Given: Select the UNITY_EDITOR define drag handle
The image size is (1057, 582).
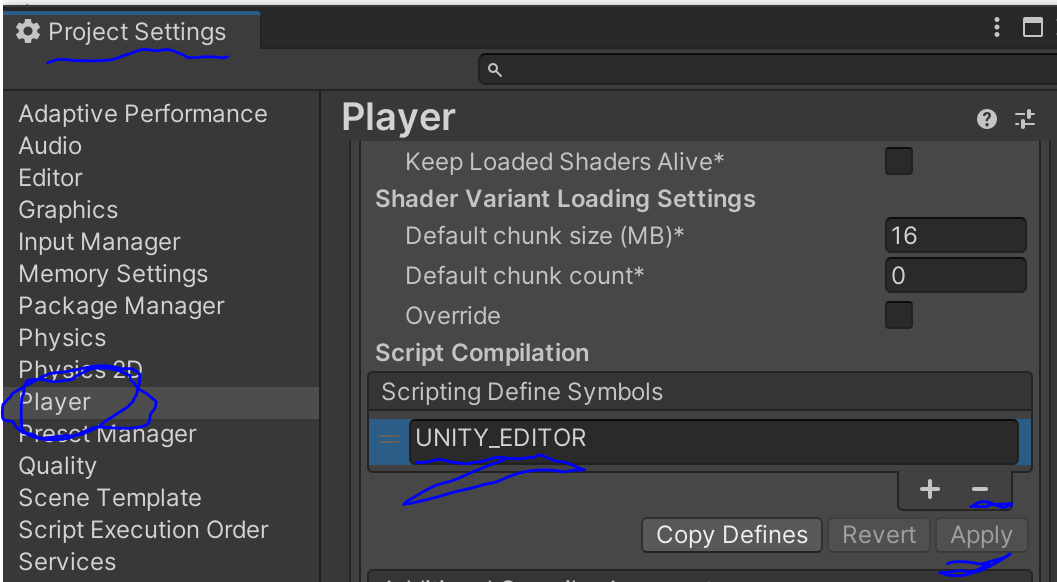Looking at the screenshot, I should (391, 438).
